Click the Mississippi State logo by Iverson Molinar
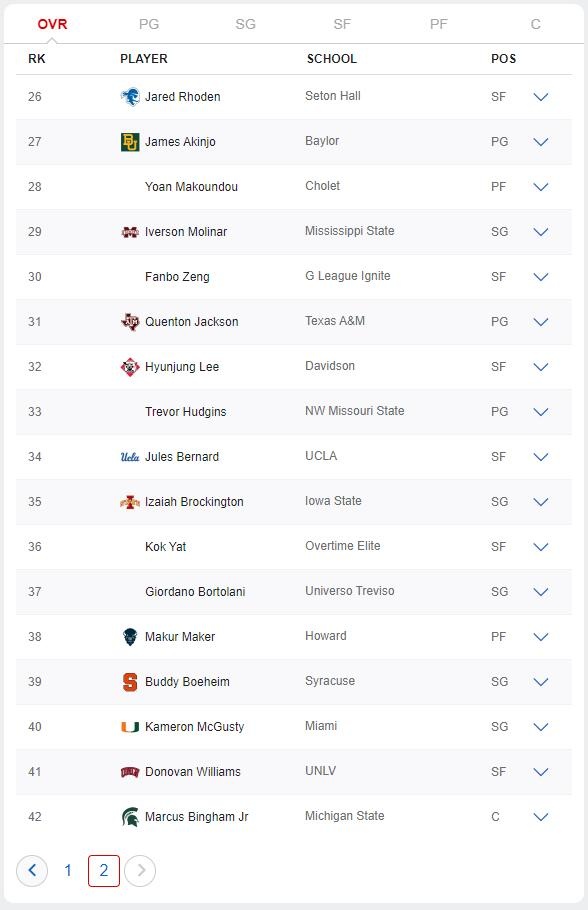 click(130, 232)
